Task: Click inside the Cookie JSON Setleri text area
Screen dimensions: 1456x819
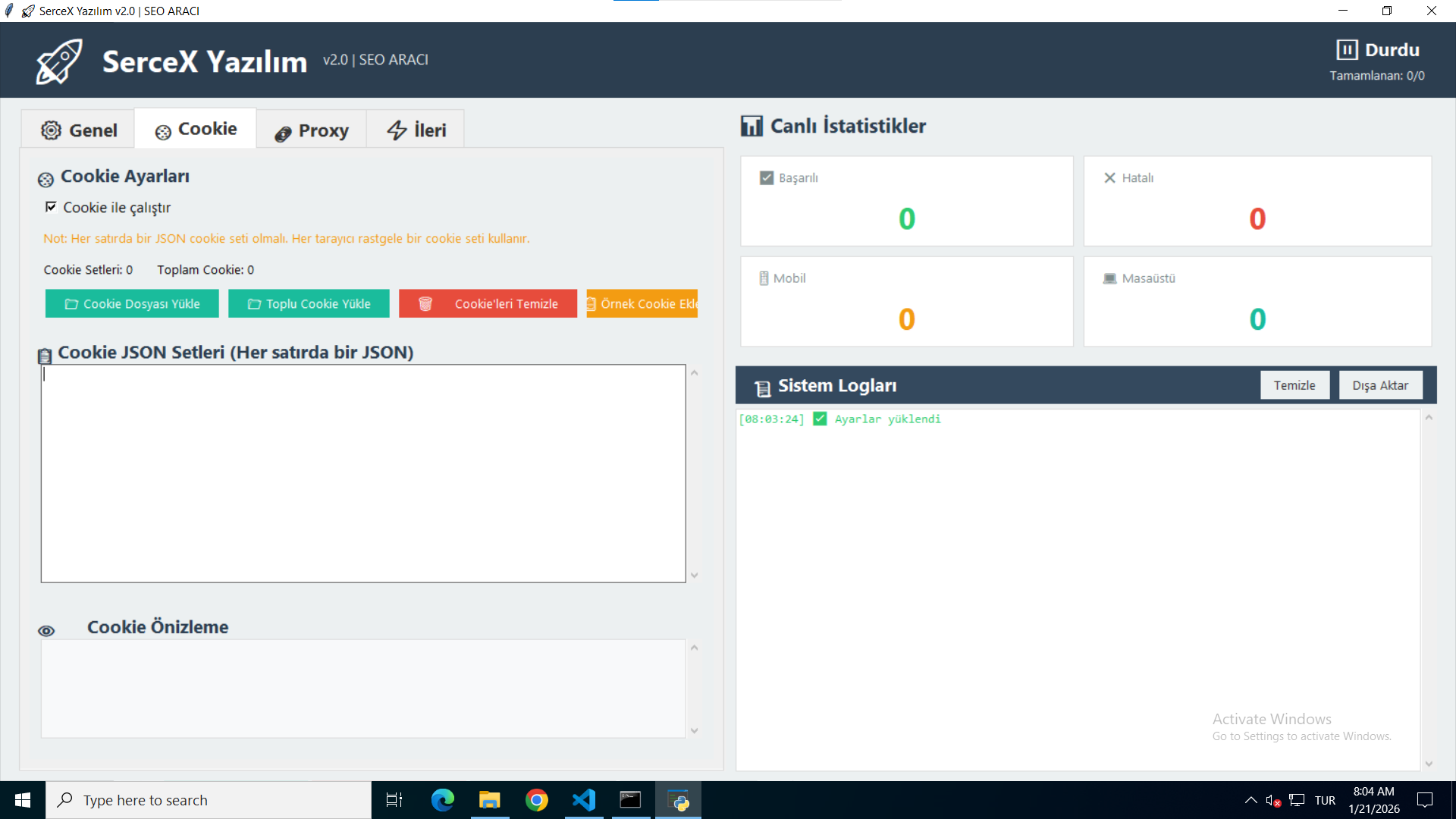Action: [363, 473]
